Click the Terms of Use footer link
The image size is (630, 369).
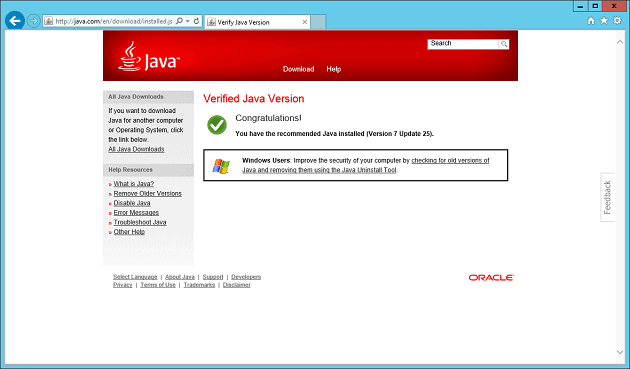[158, 285]
